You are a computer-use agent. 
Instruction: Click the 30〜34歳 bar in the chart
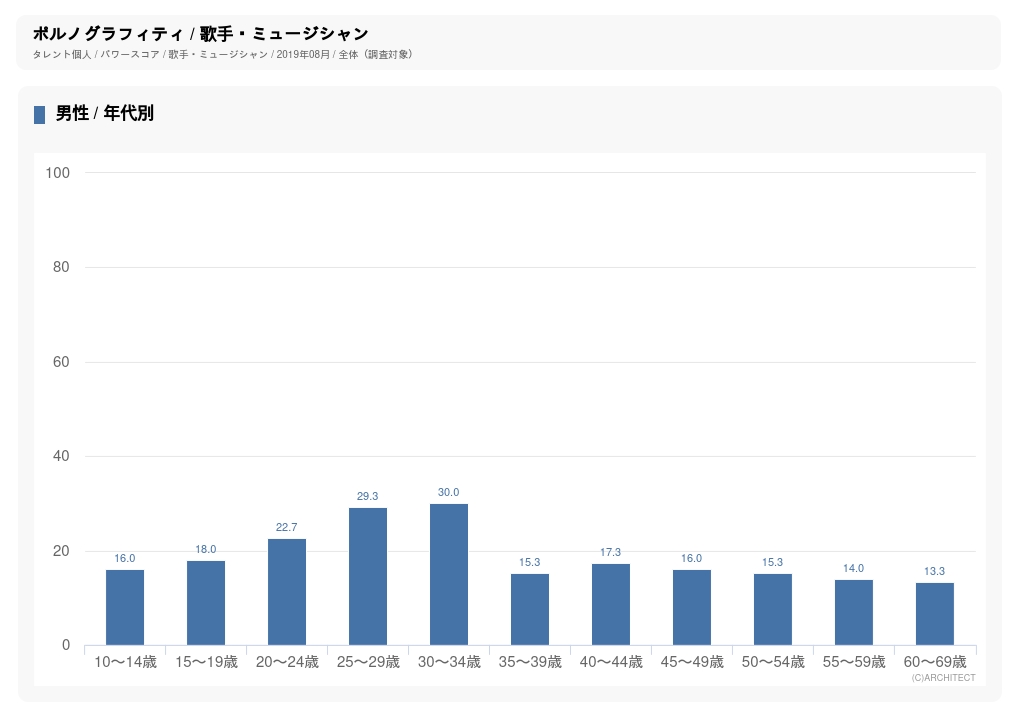tap(449, 575)
